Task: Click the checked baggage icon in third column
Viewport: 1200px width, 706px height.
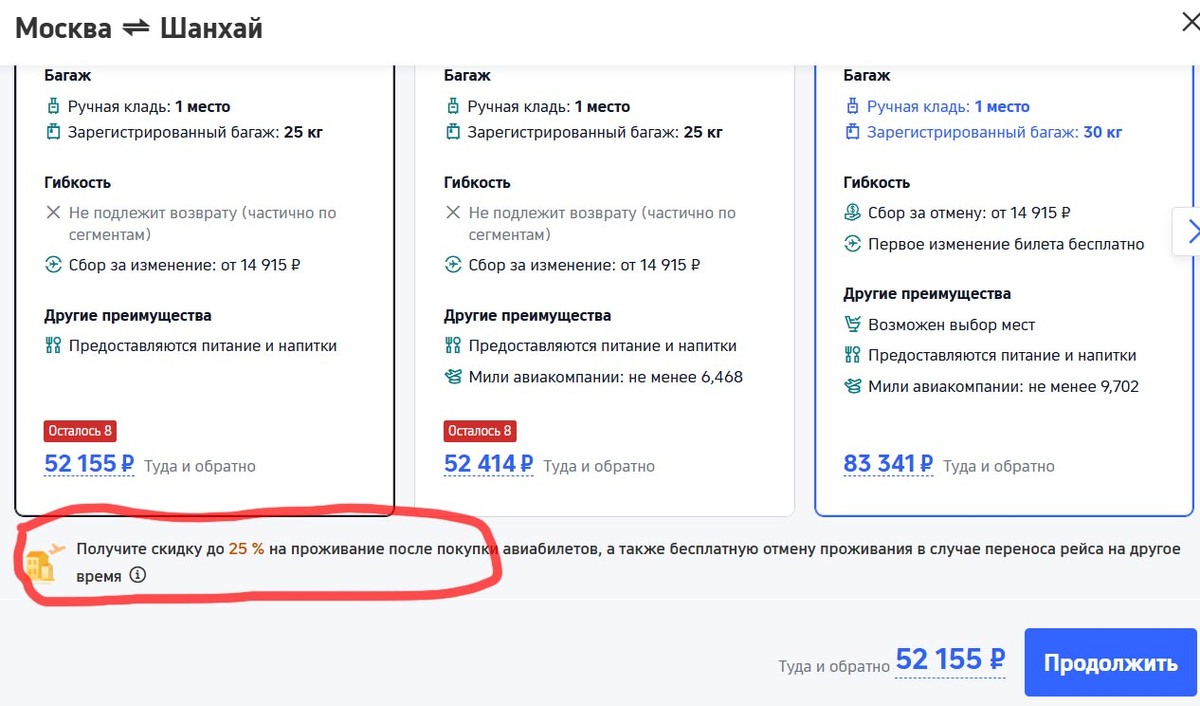Action: 855,131
